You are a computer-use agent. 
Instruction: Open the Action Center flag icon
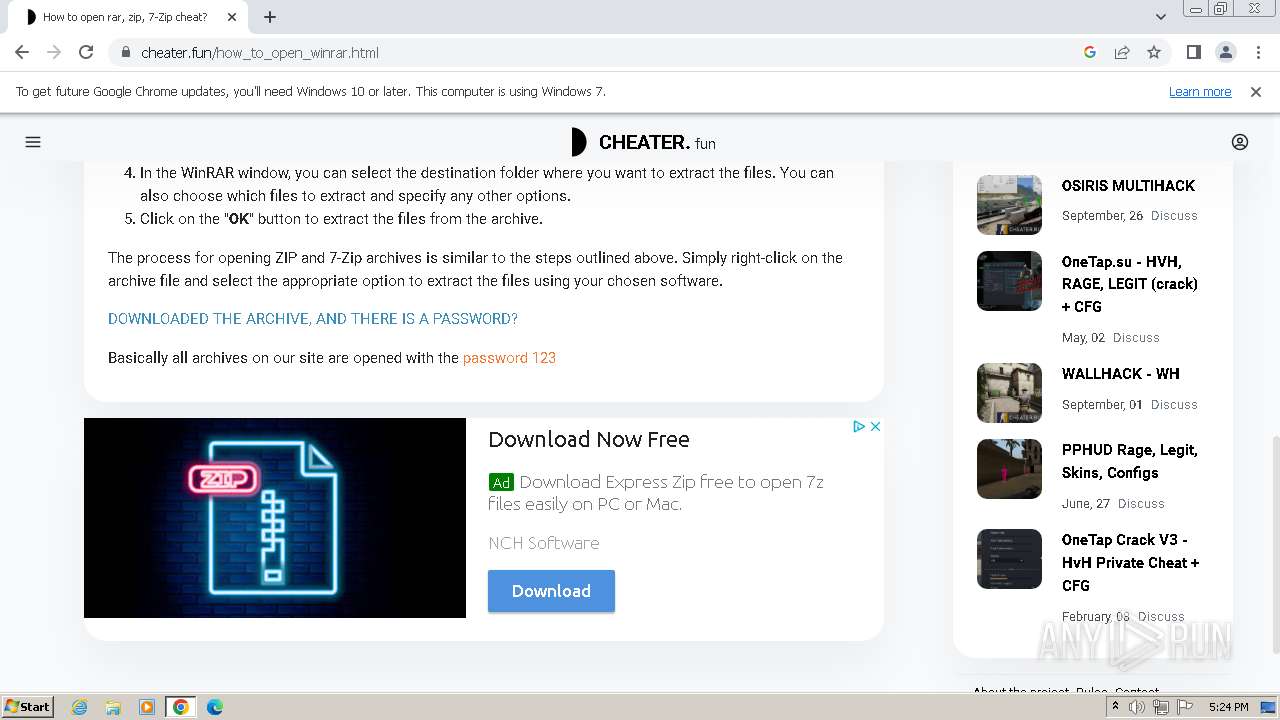1185,707
